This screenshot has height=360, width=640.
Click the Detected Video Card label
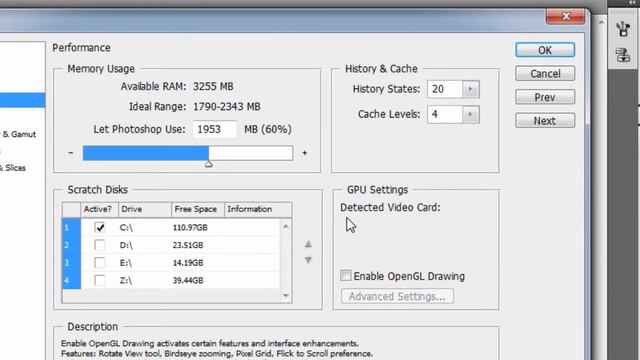click(x=390, y=207)
